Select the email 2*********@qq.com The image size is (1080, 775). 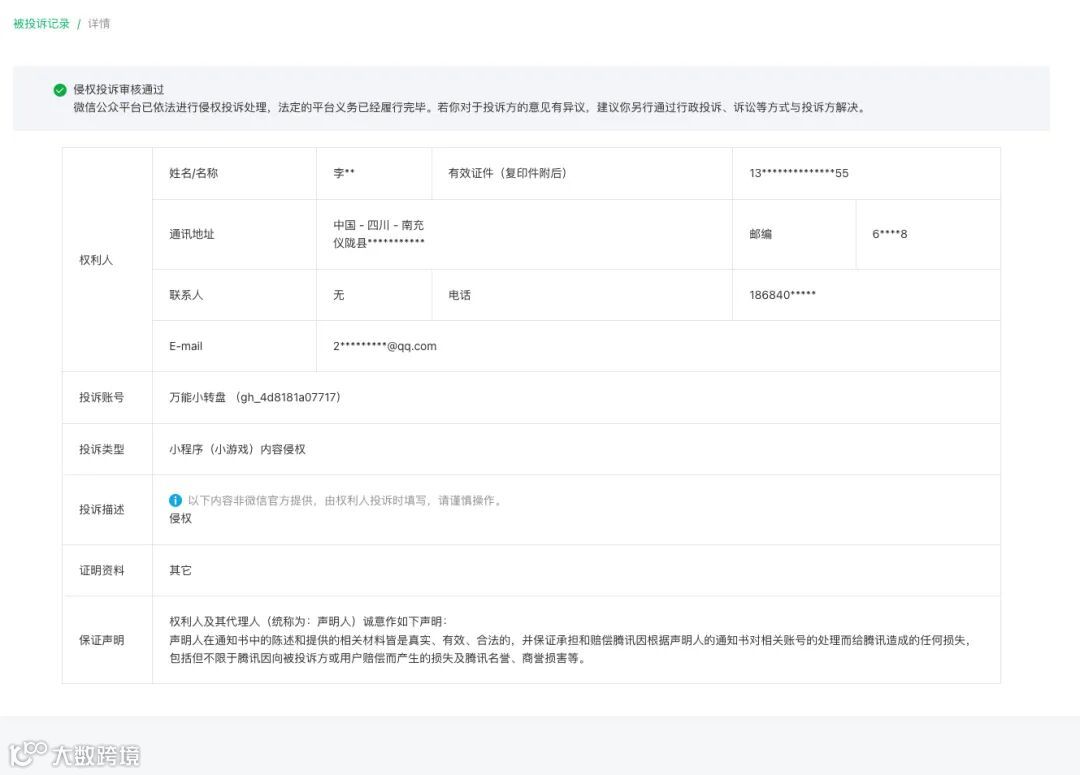(385, 347)
